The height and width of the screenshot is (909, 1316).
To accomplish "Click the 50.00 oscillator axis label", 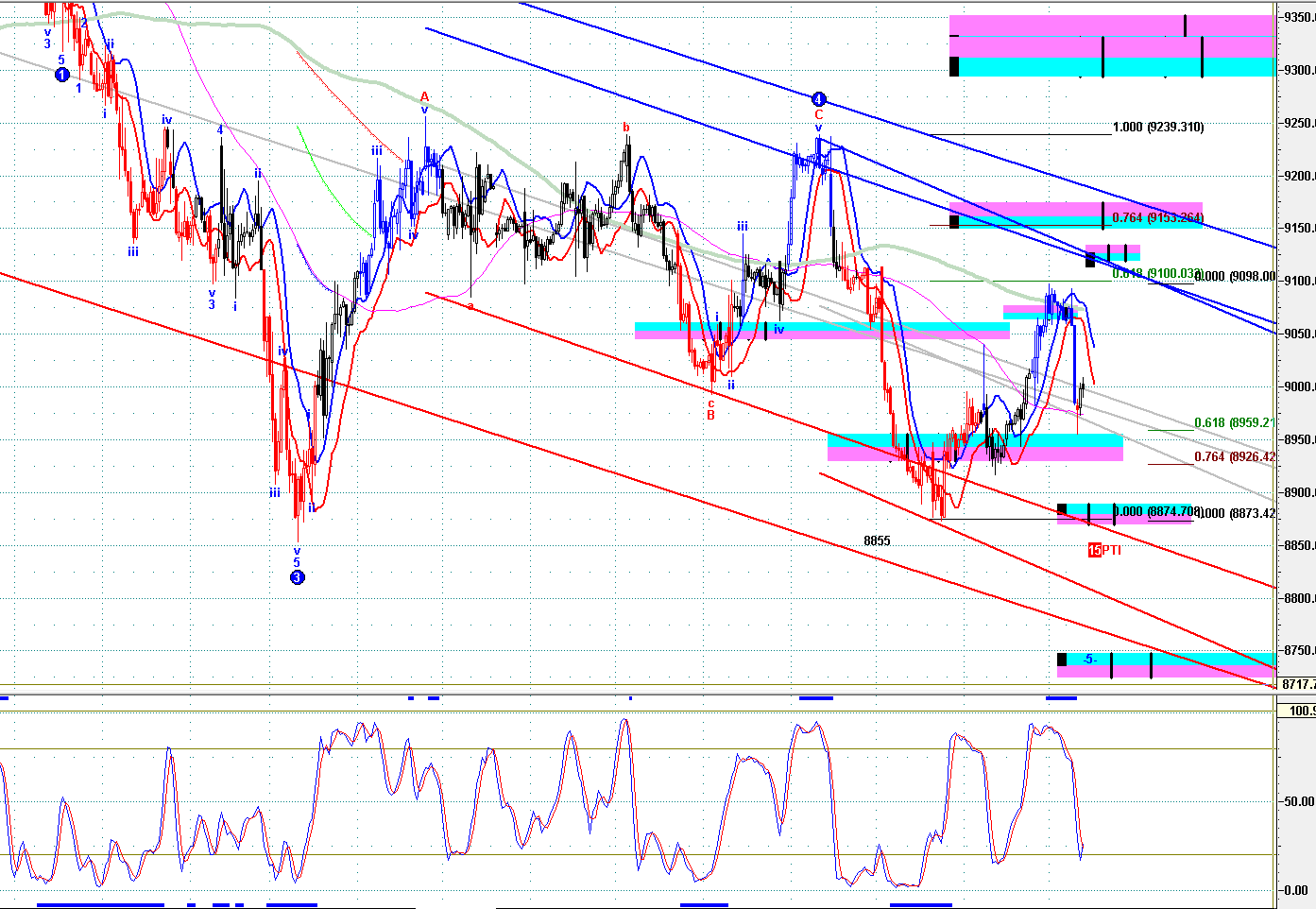I will (1298, 801).
